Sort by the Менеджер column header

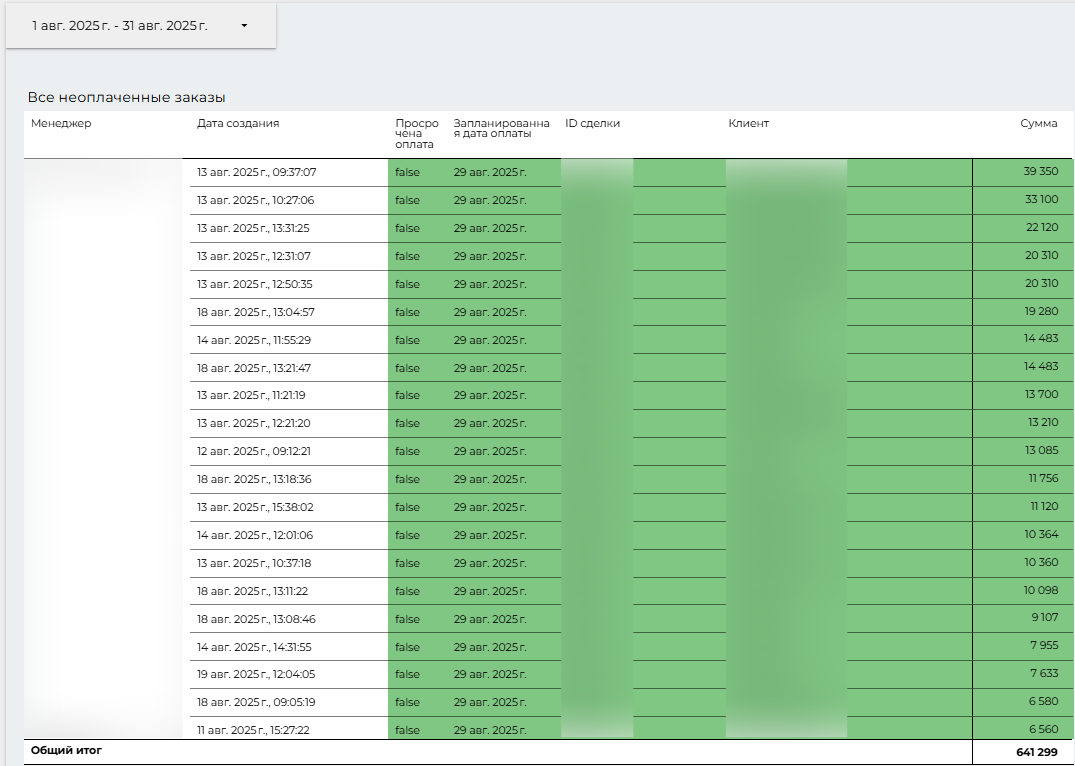pyautogui.click(x=61, y=124)
